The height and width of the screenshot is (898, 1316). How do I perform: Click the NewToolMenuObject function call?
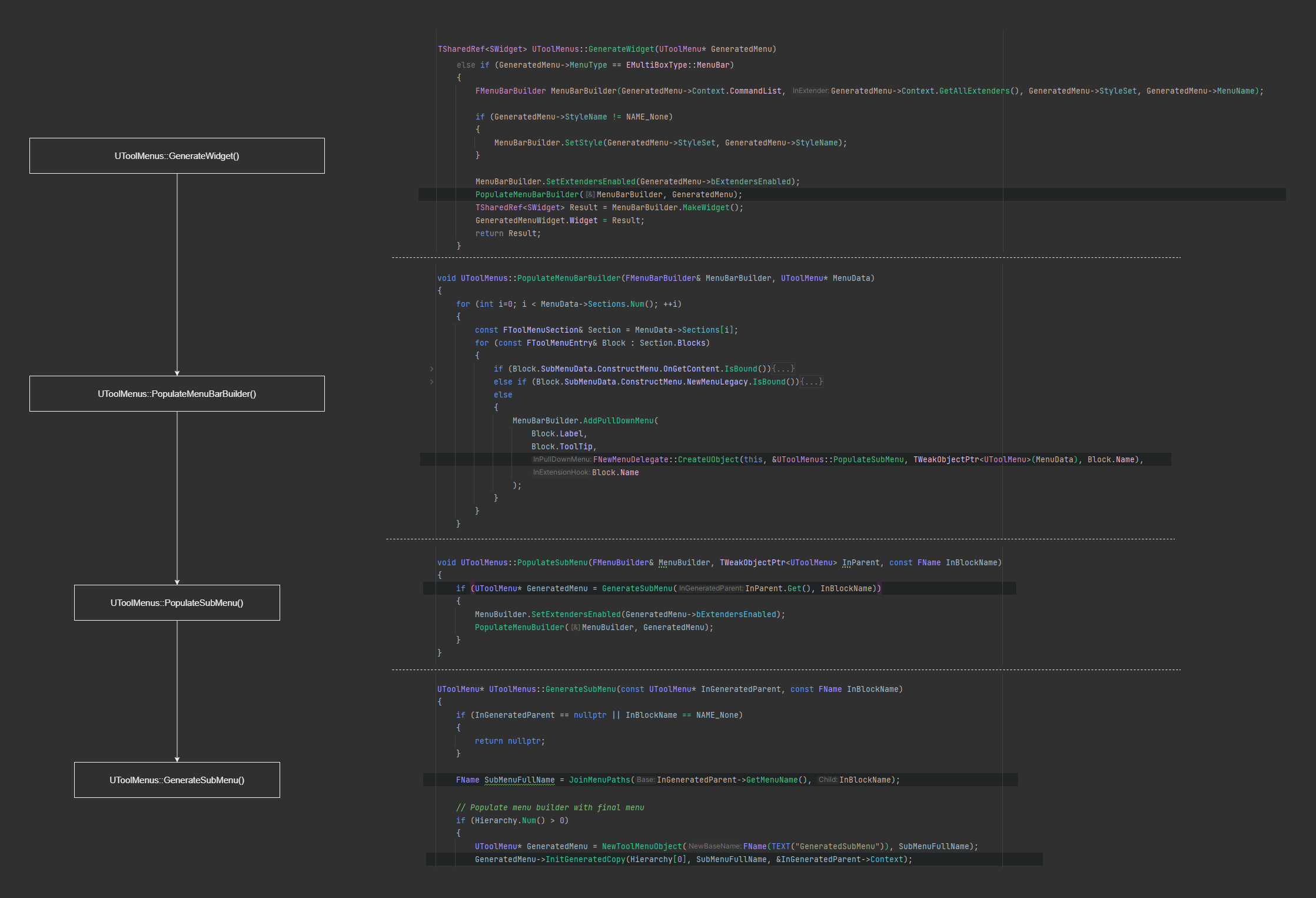642,847
